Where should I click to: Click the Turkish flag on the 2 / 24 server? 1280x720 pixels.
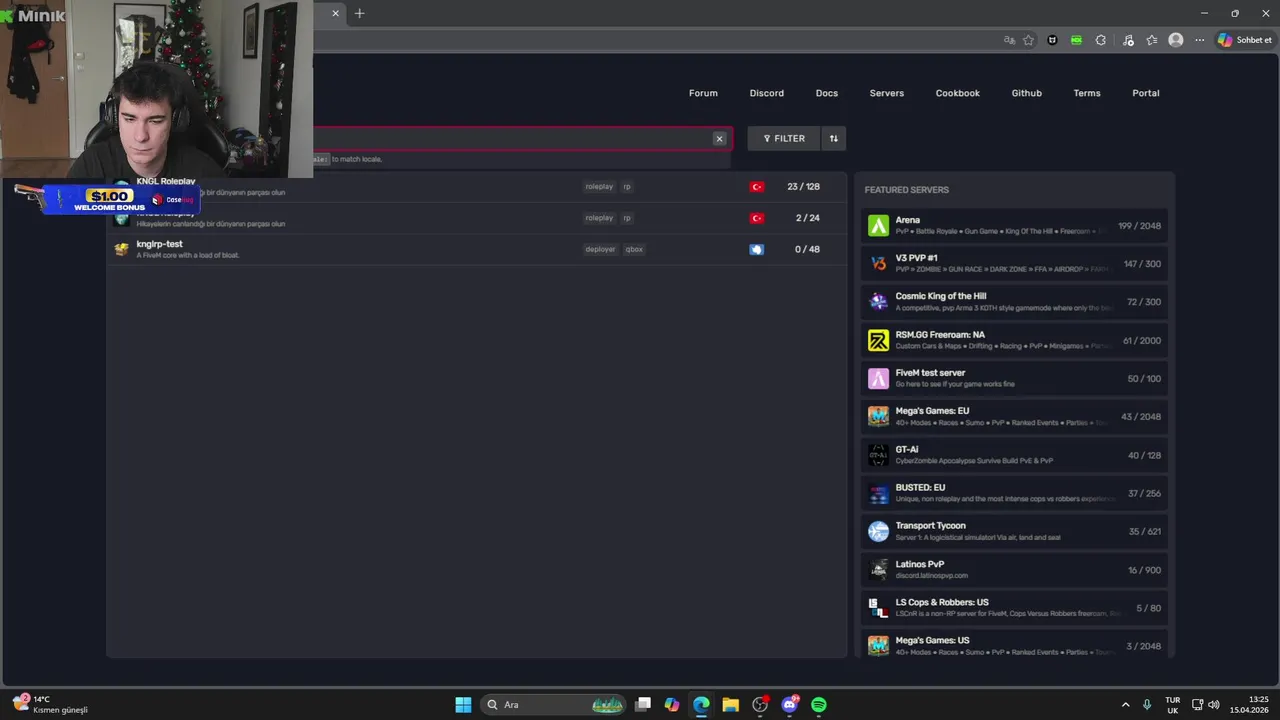click(757, 218)
